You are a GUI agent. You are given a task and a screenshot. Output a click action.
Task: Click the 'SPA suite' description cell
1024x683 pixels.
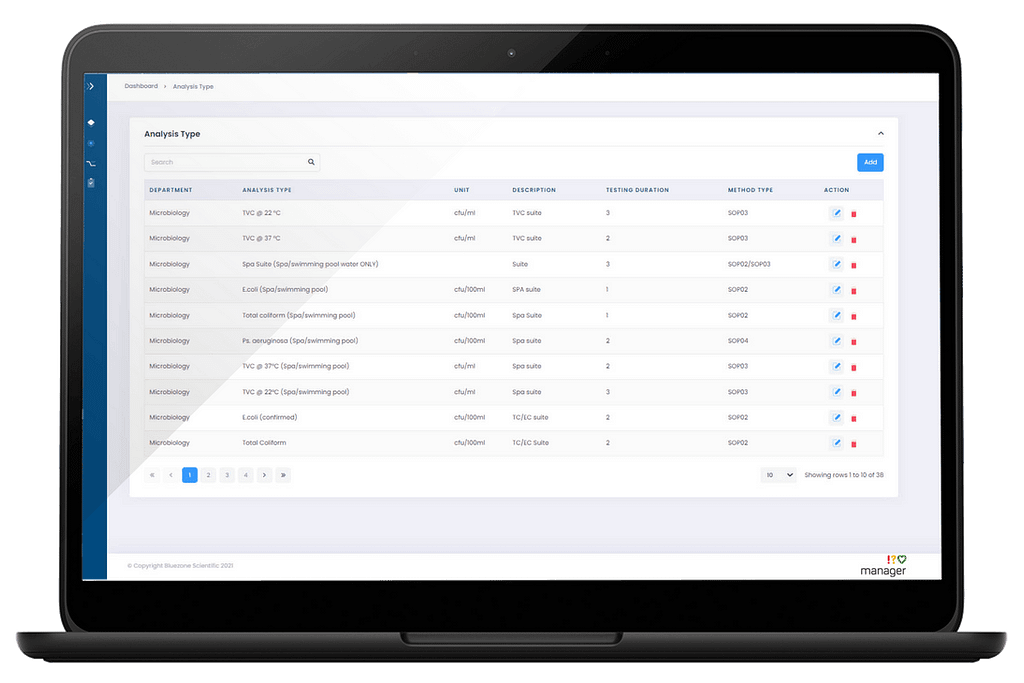tap(526, 289)
